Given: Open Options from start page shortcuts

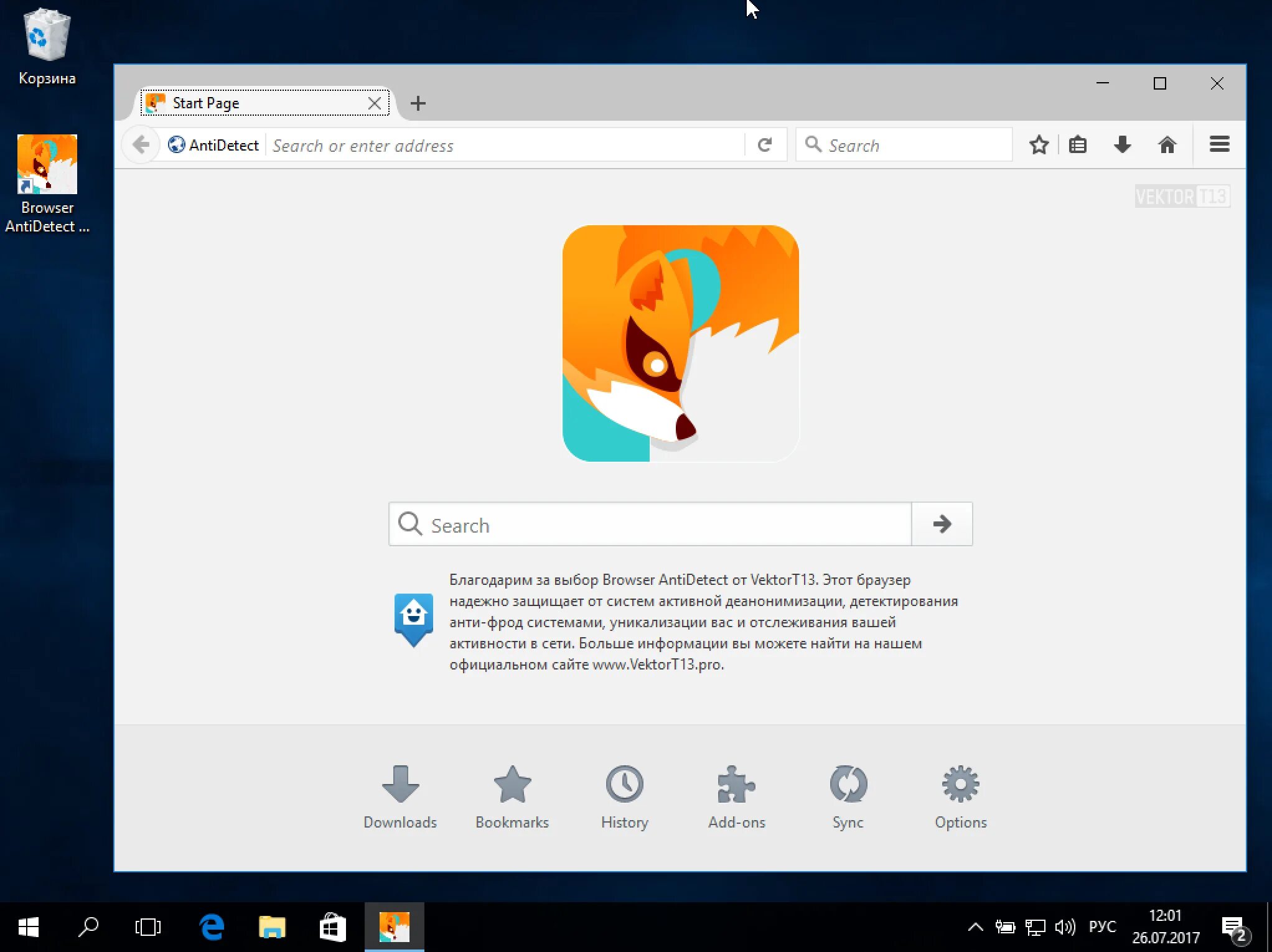Looking at the screenshot, I should coord(960,798).
